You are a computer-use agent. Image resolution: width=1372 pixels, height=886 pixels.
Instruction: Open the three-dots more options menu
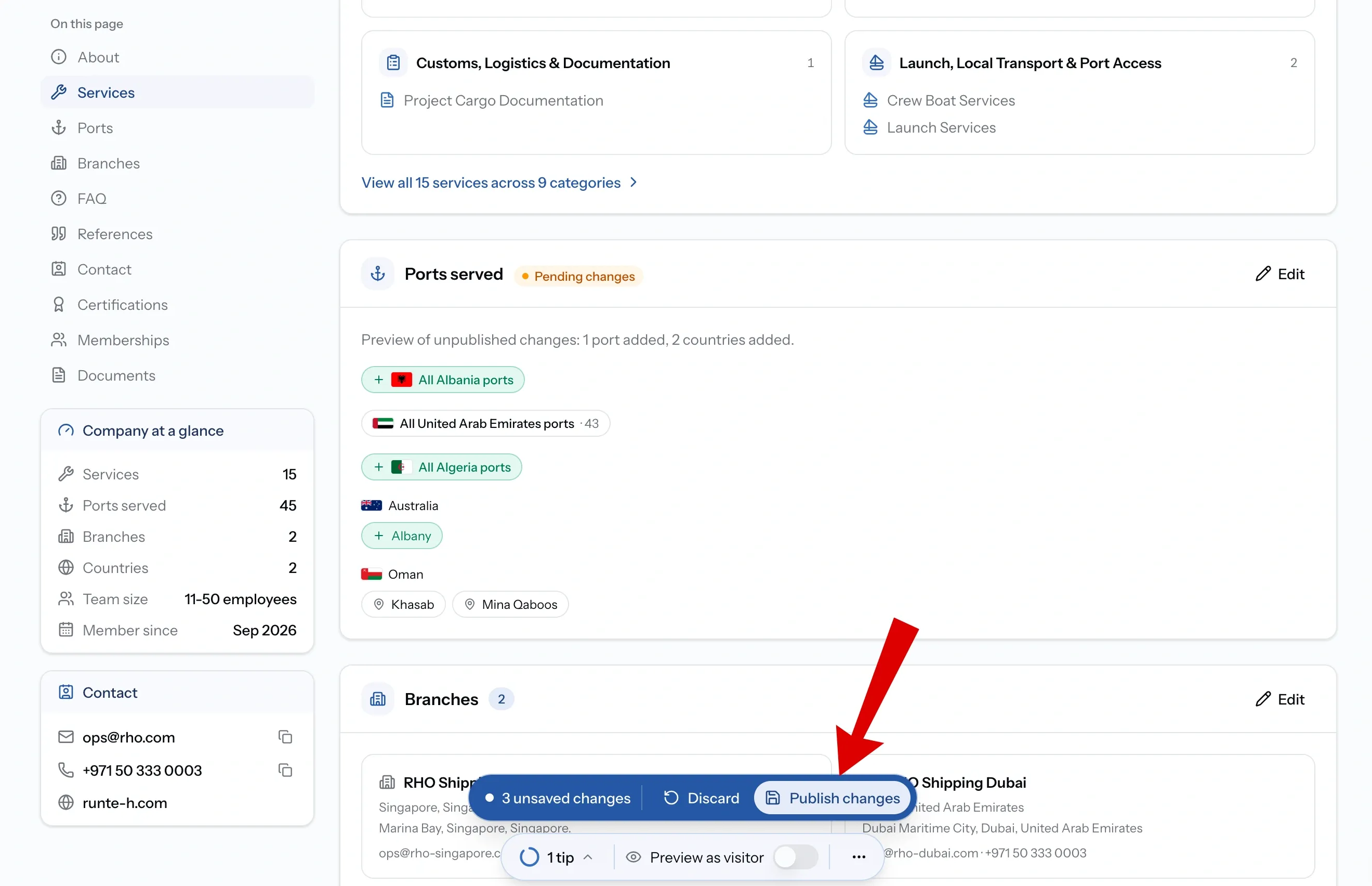coord(859,857)
